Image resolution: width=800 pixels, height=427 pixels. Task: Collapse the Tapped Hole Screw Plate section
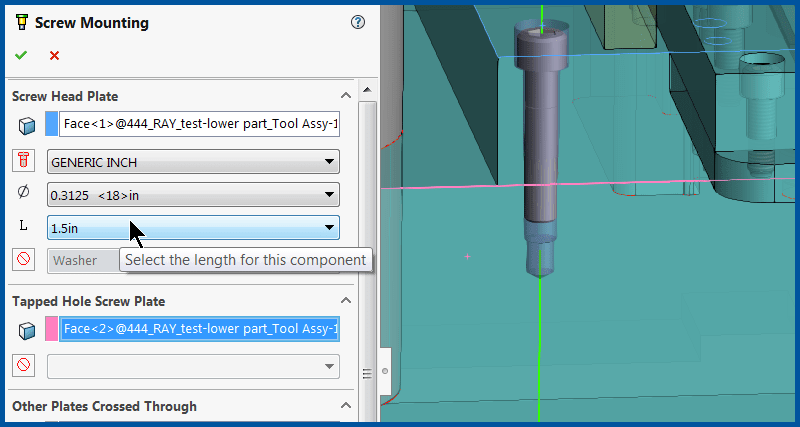click(x=346, y=301)
